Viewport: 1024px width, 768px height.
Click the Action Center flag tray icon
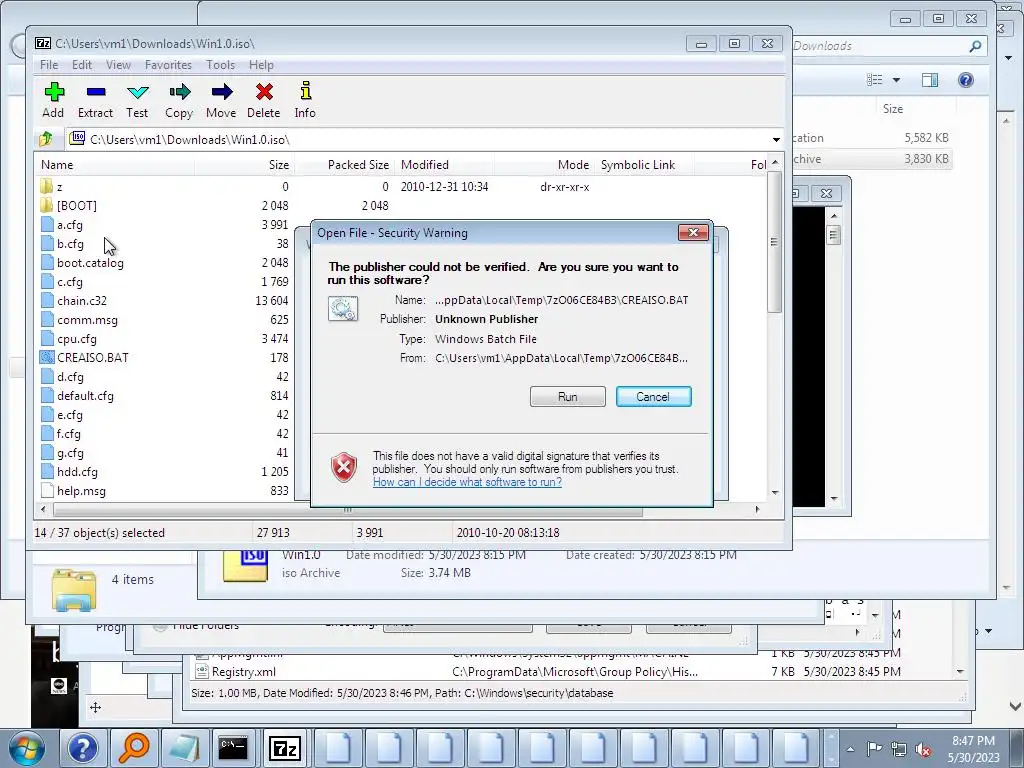[x=874, y=749]
